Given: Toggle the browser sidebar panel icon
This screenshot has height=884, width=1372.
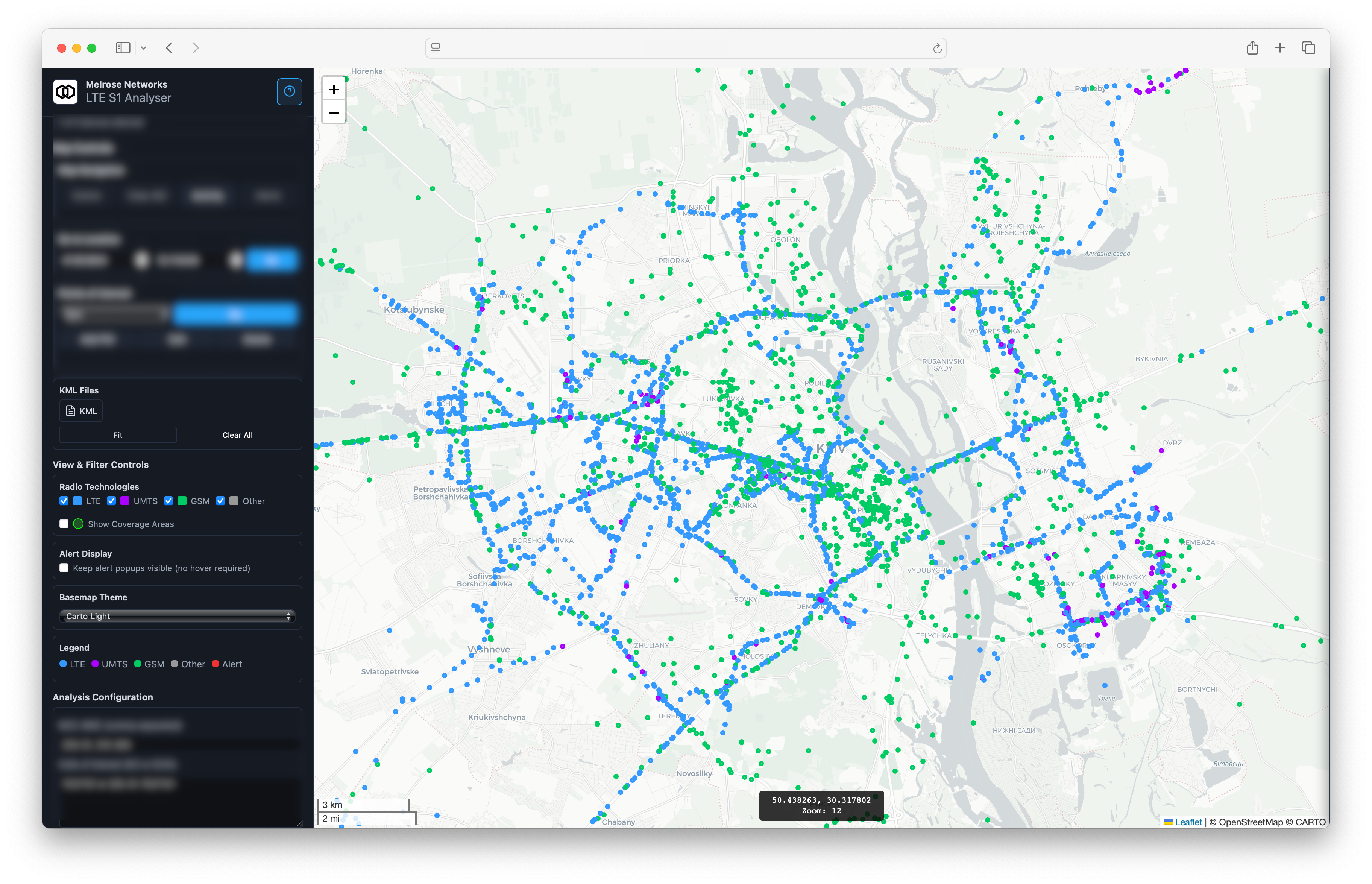Looking at the screenshot, I should click(x=123, y=48).
